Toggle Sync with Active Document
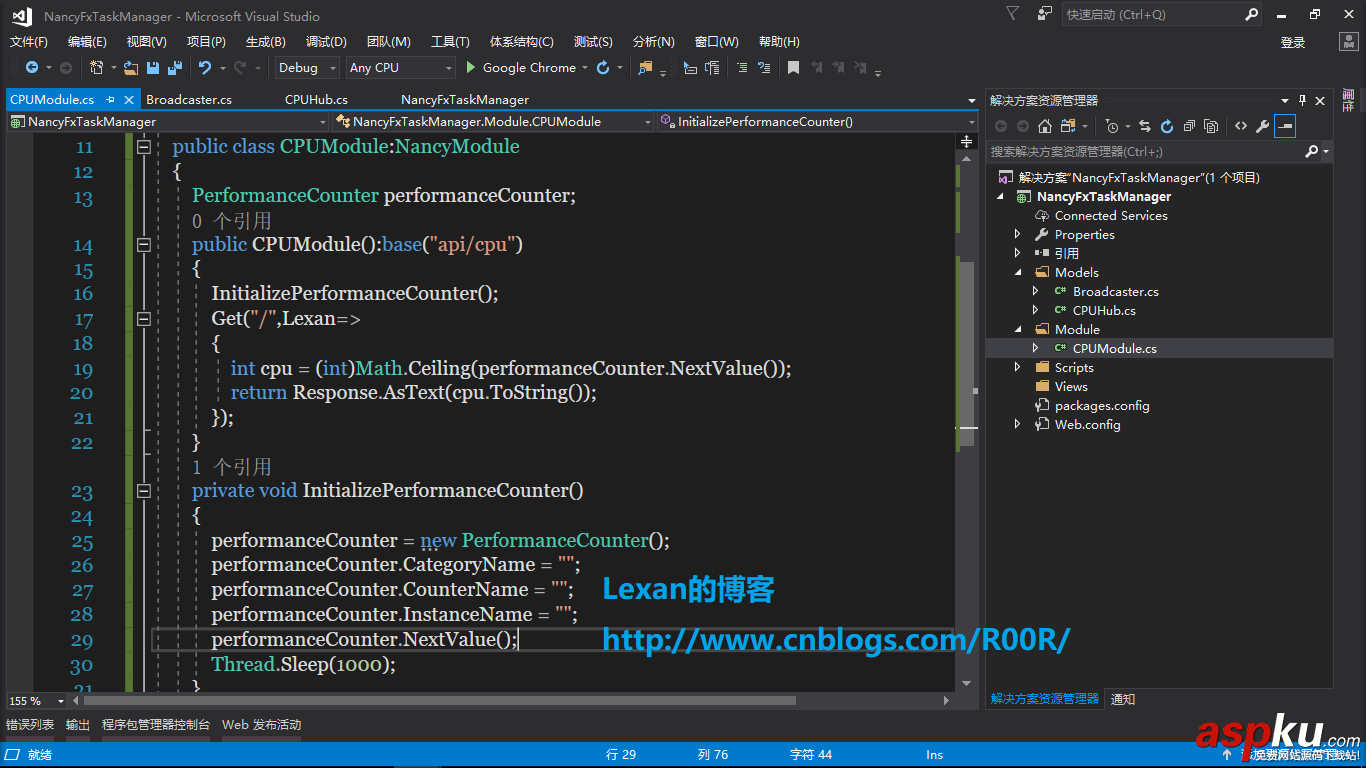This screenshot has height=768, width=1366. coord(1145,126)
